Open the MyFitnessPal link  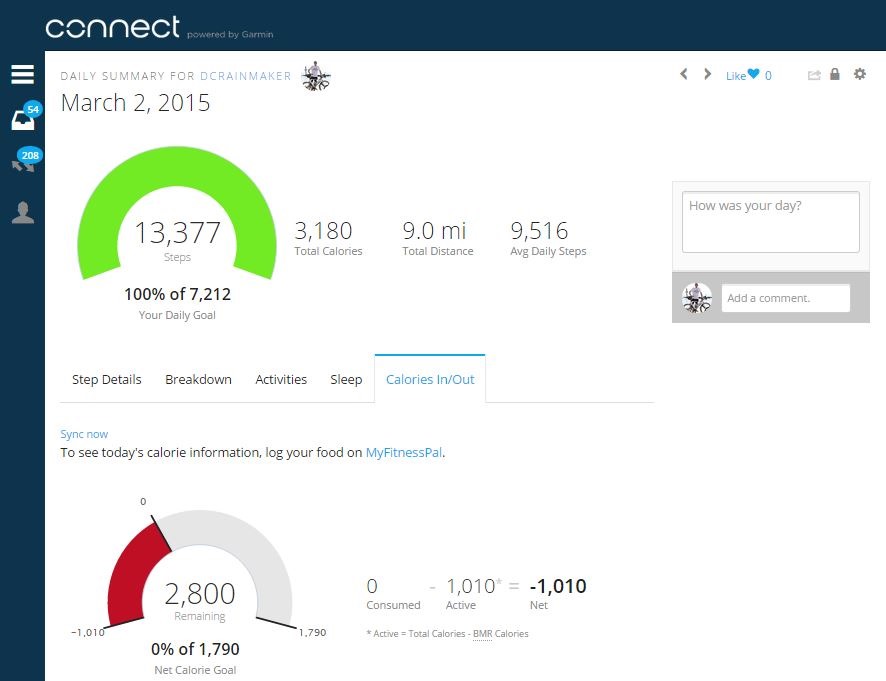[x=403, y=453]
